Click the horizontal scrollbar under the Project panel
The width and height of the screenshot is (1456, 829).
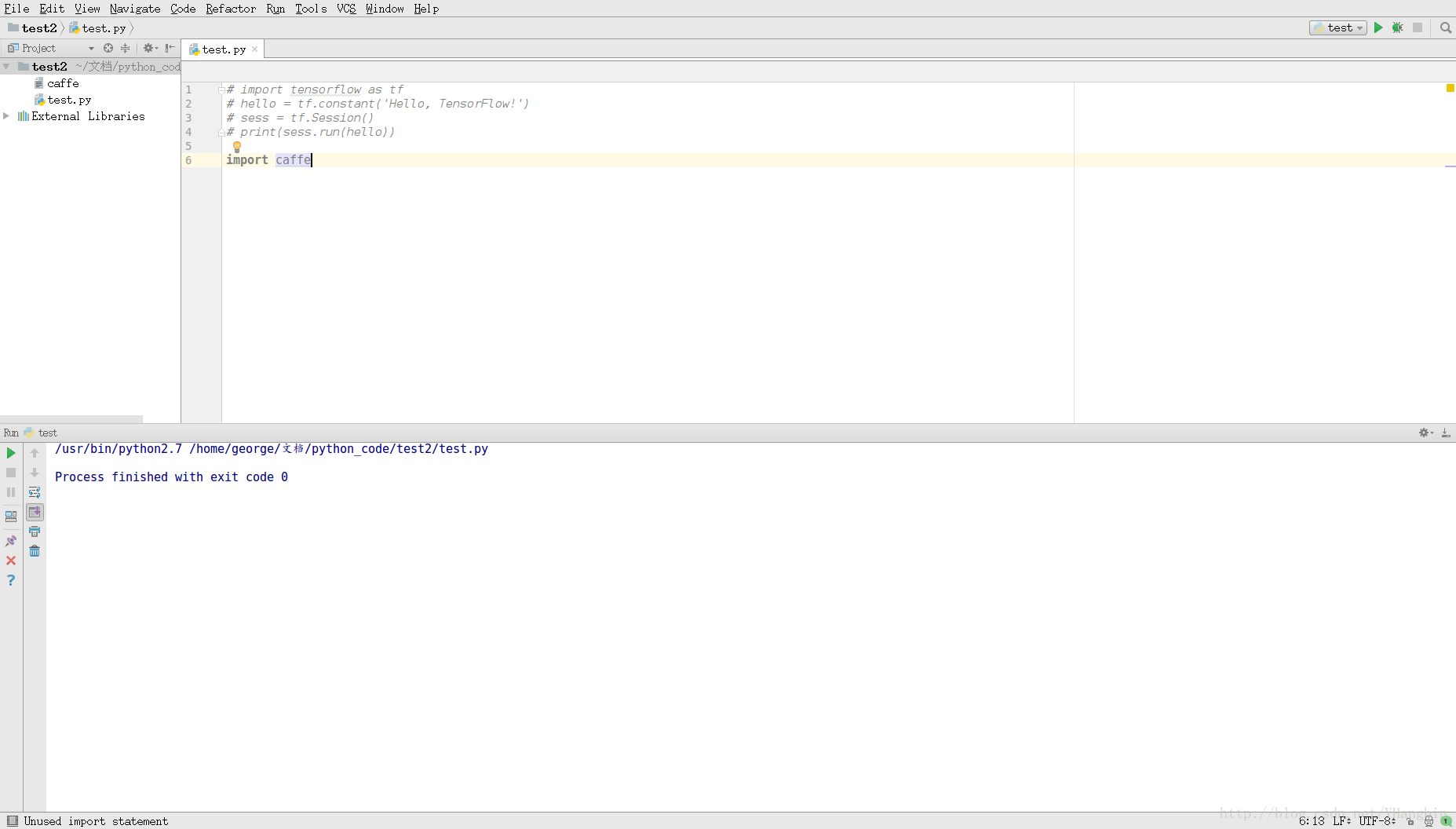click(x=71, y=418)
